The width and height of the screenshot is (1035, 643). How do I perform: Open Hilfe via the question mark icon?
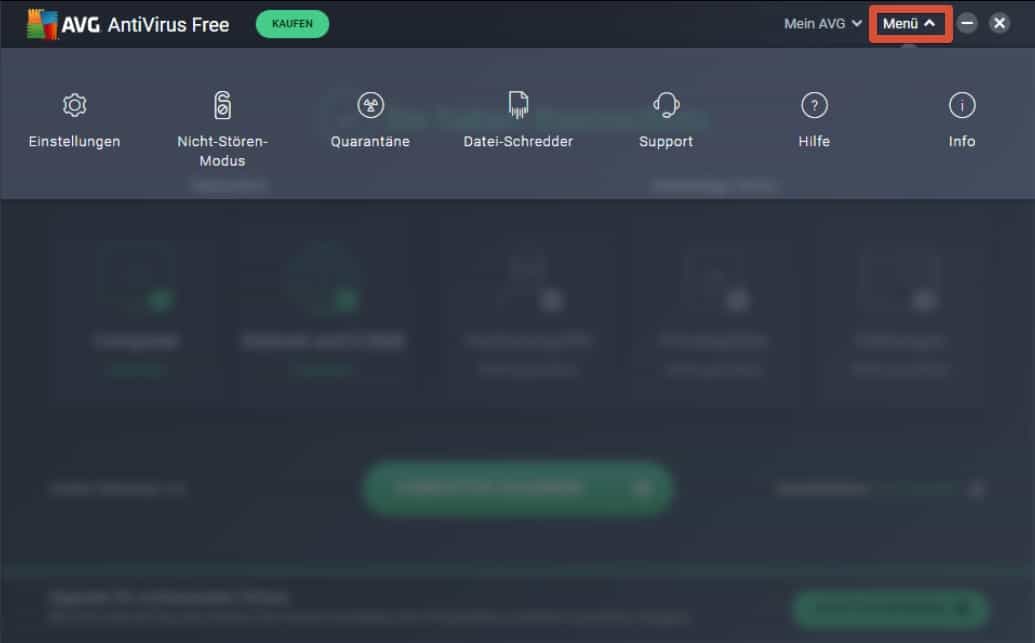tap(814, 105)
